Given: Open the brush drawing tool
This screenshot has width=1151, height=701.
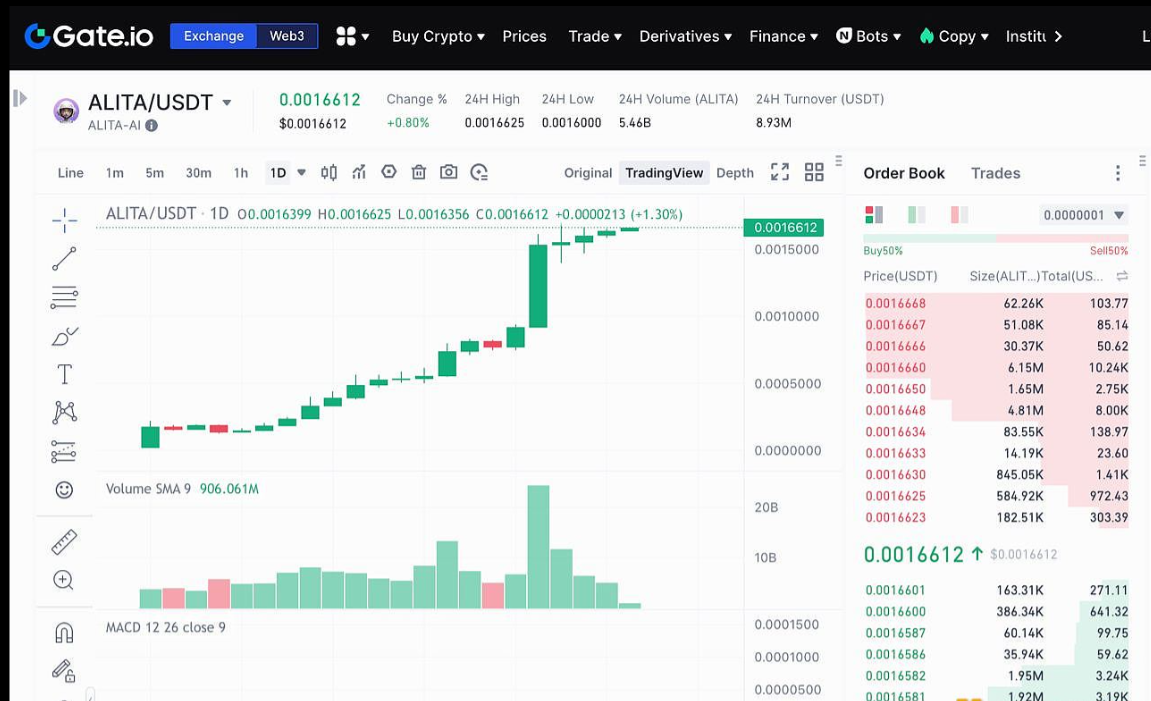Looking at the screenshot, I should [x=63, y=335].
